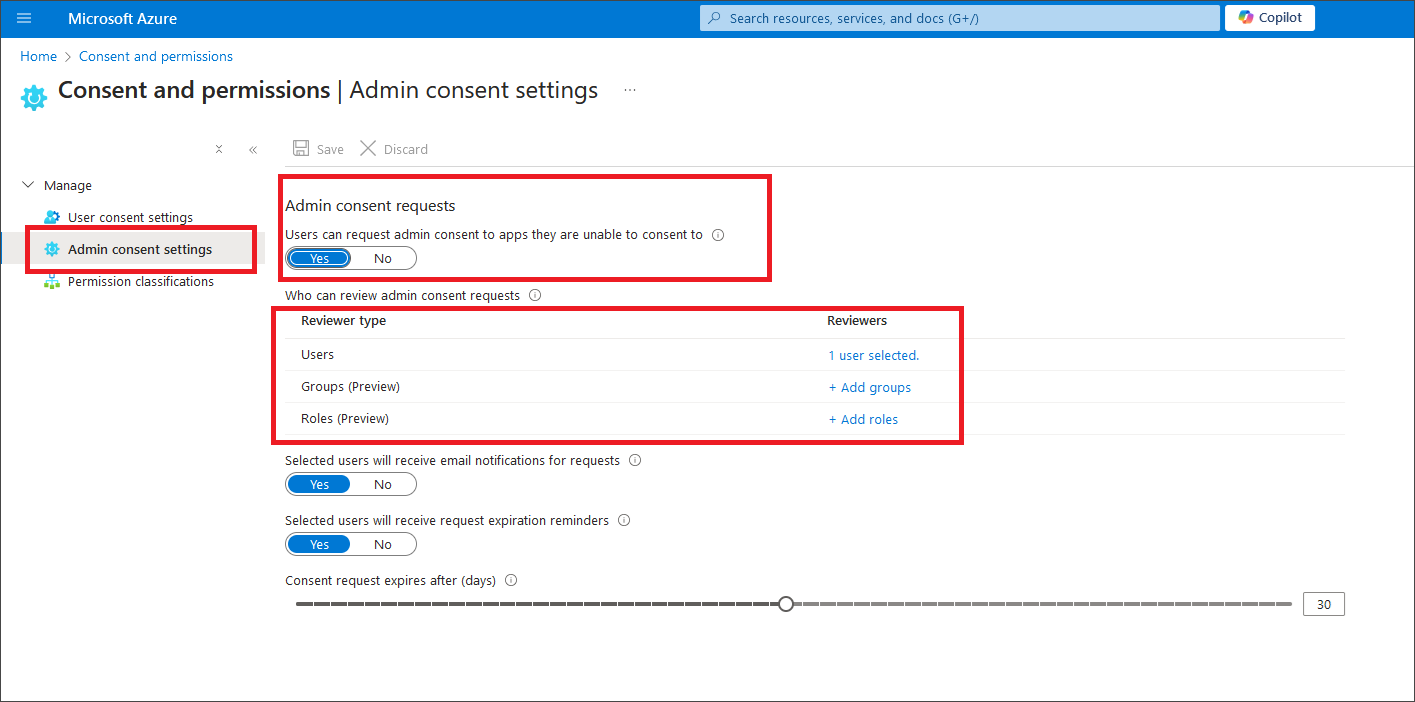Image resolution: width=1415 pixels, height=702 pixels.
Task: Click the Copilot button
Action: [1269, 18]
